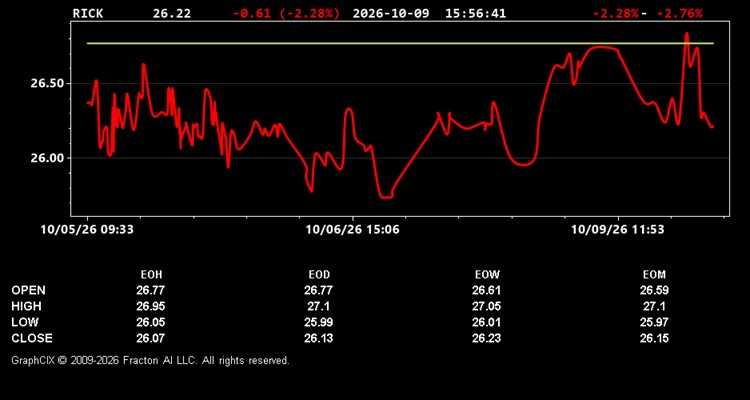Click the EOD high value 27.1
Viewport: 750px width, 400px height.
[x=319, y=306]
